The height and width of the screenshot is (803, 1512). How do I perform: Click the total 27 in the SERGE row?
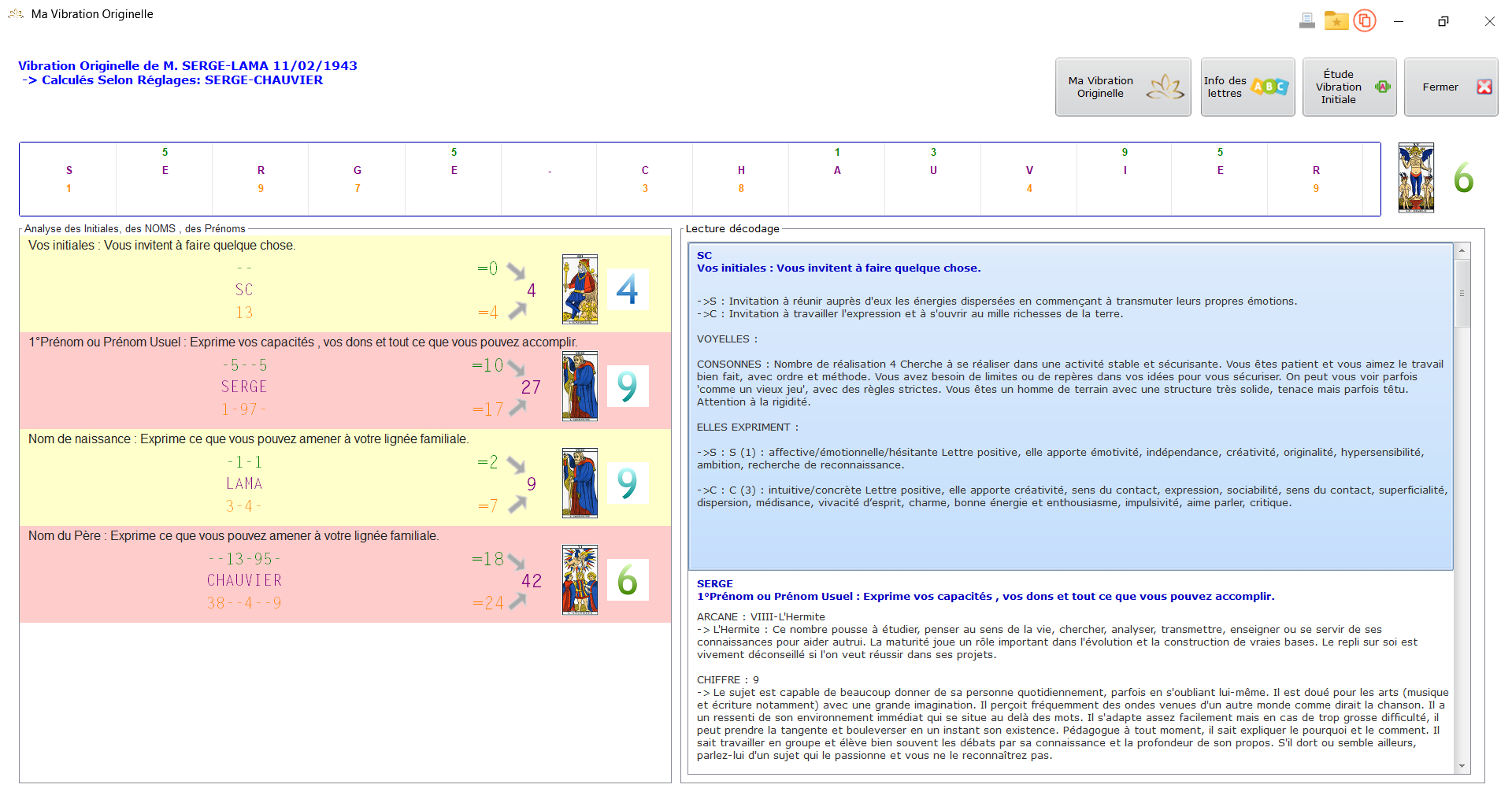(x=531, y=387)
